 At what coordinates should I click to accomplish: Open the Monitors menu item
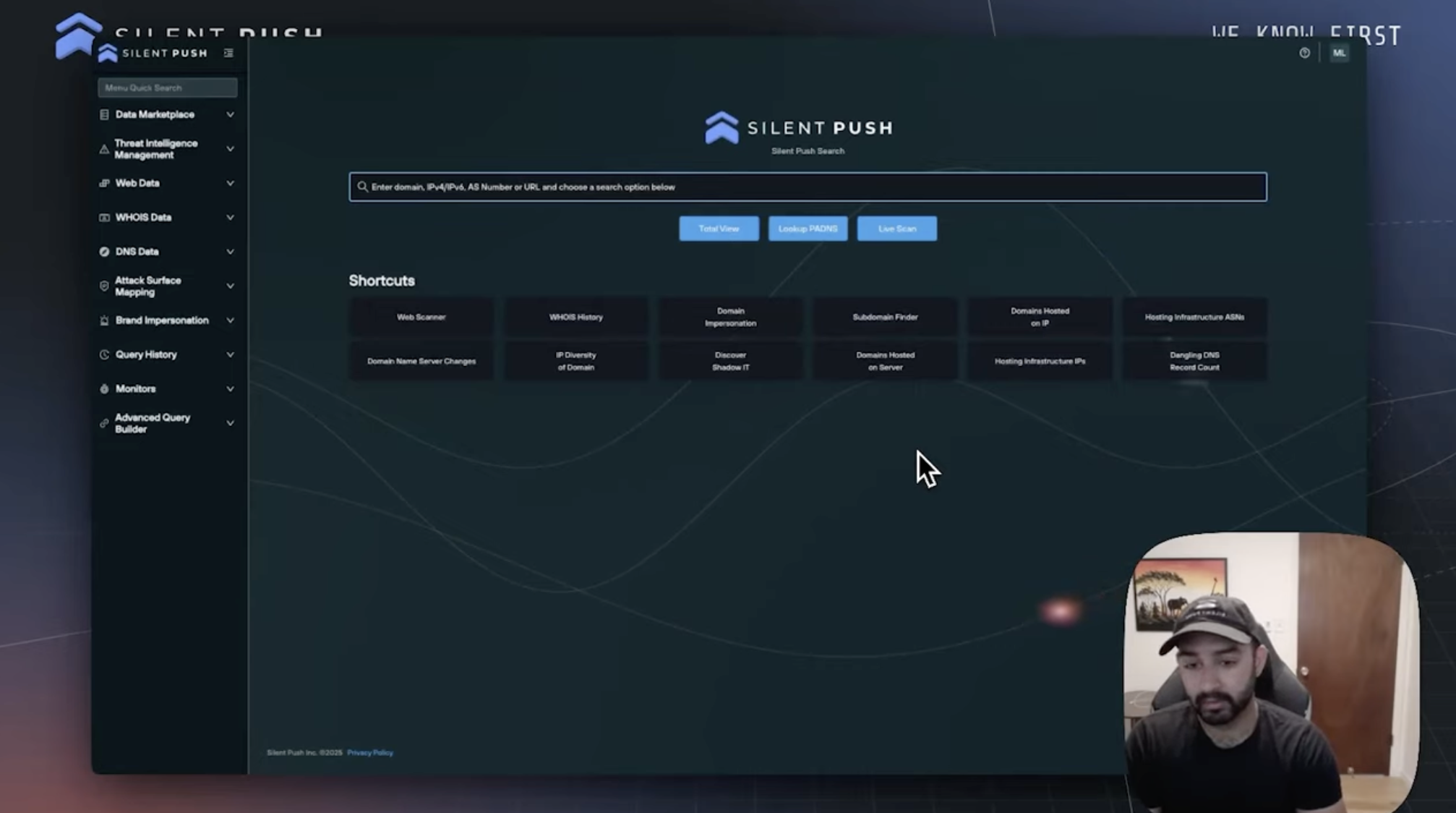(168, 389)
